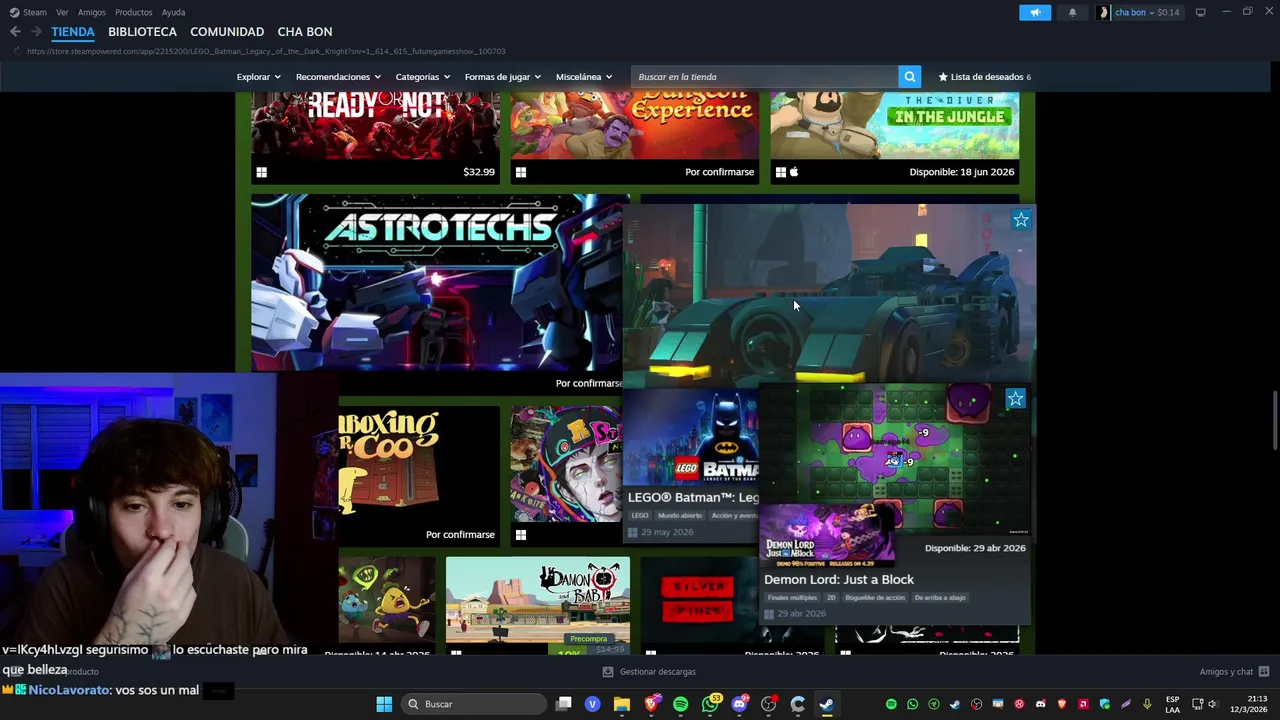Switch to the TIENDA tab
Screen dimensions: 1280x720
click(x=73, y=32)
